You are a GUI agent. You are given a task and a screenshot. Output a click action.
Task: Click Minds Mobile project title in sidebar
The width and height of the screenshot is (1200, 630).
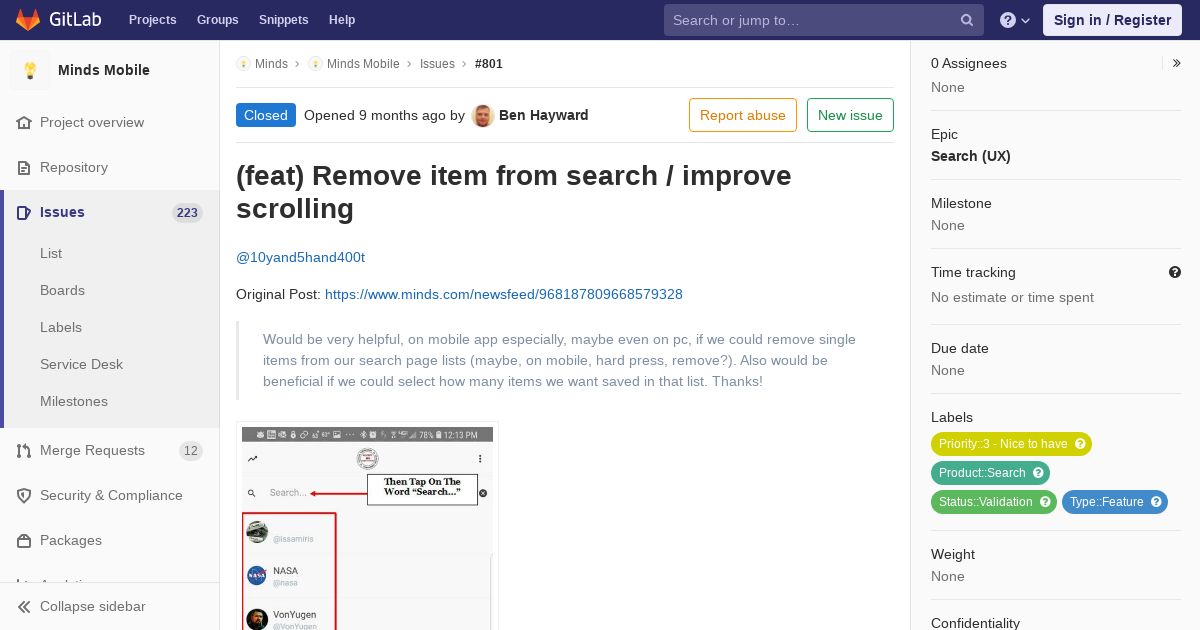(x=104, y=70)
